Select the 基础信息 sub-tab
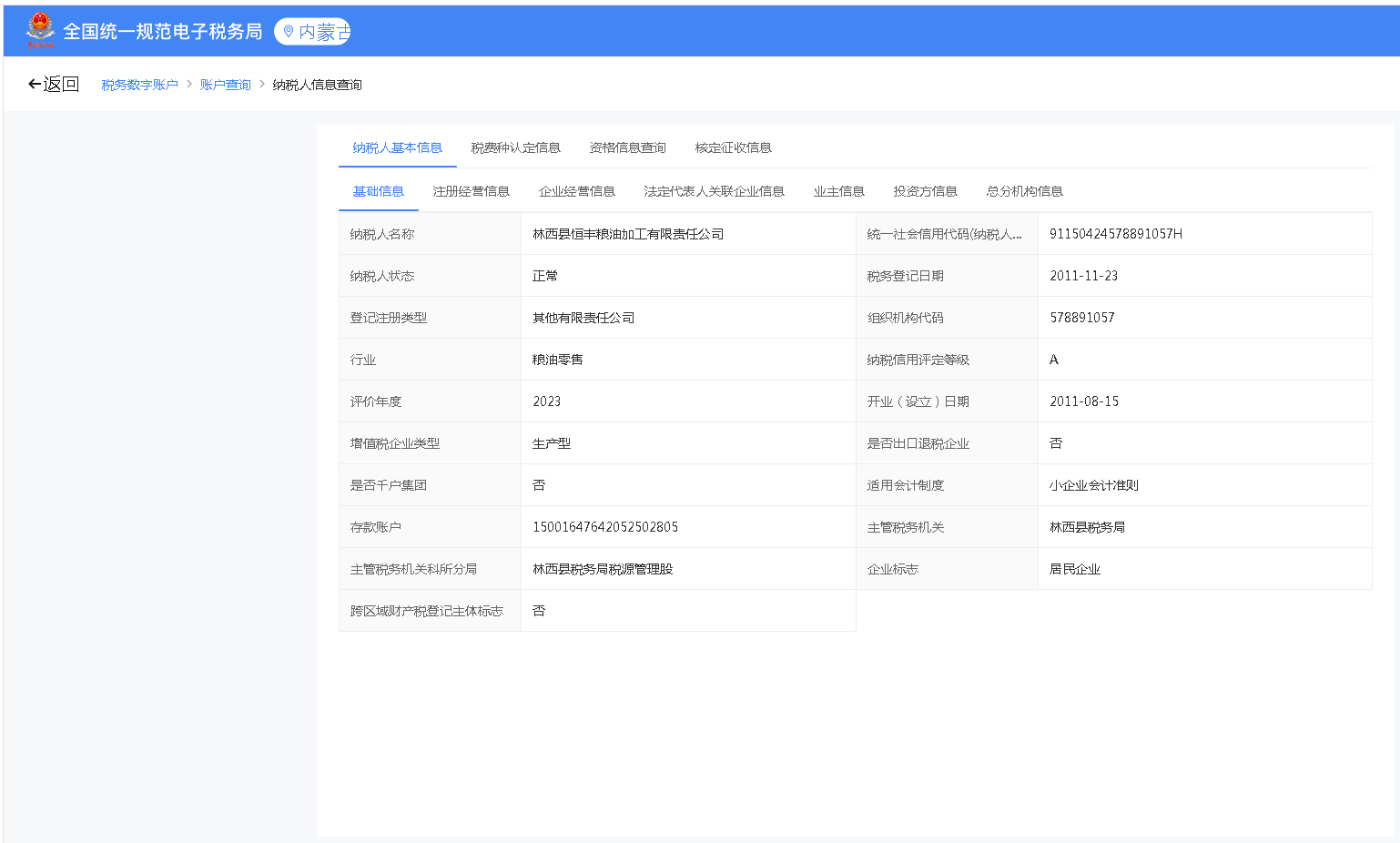1400x843 pixels. [378, 191]
